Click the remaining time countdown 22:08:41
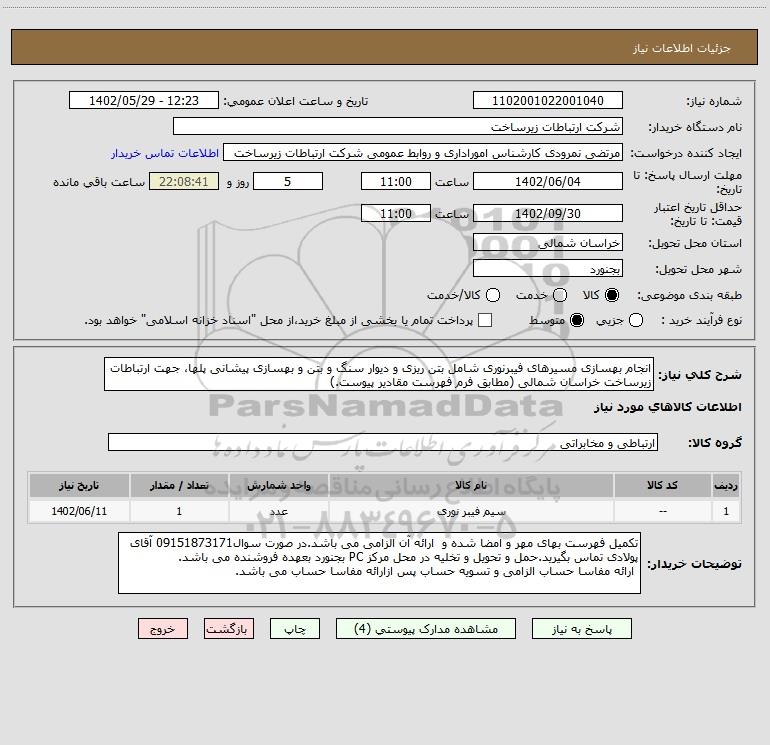770x745 pixels. pyautogui.click(x=184, y=181)
